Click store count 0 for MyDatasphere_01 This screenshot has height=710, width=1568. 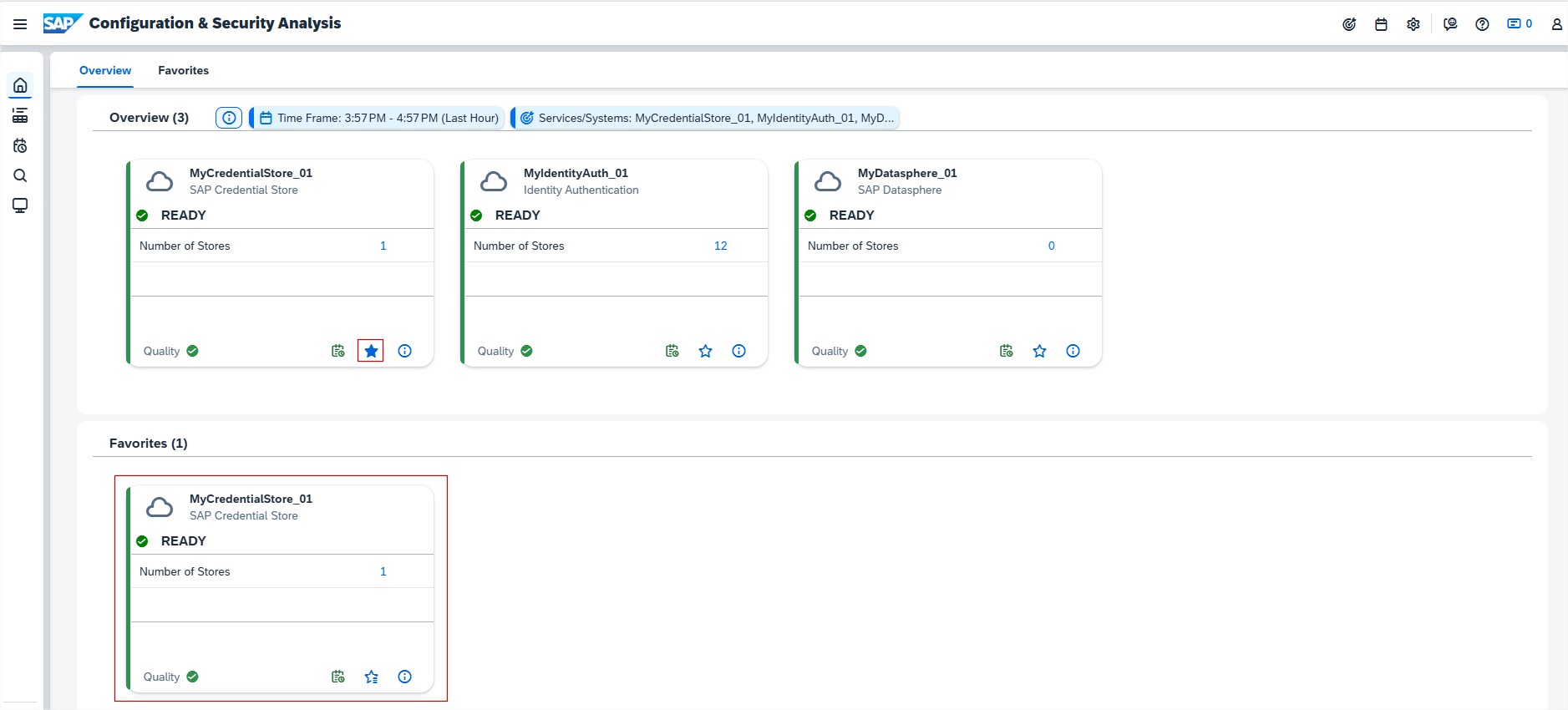[x=1051, y=246]
